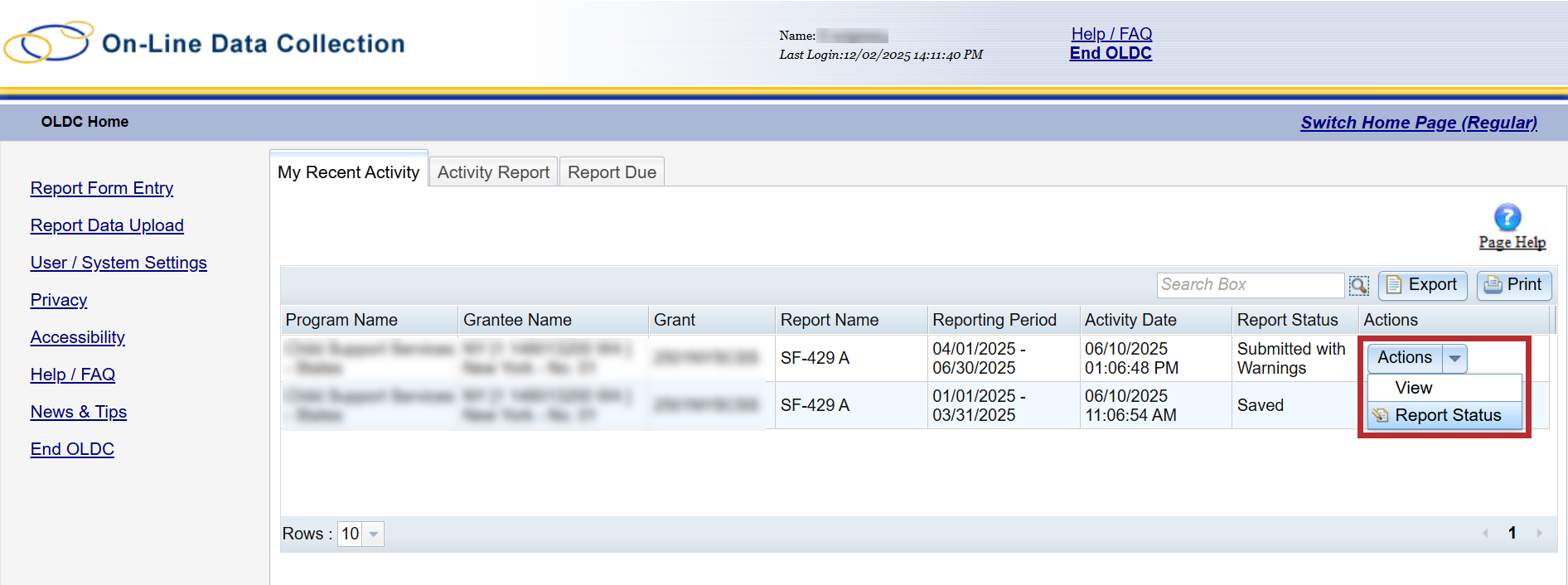
Task: Export the recent activity table
Action: pyautogui.click(x=1422, y=285)
